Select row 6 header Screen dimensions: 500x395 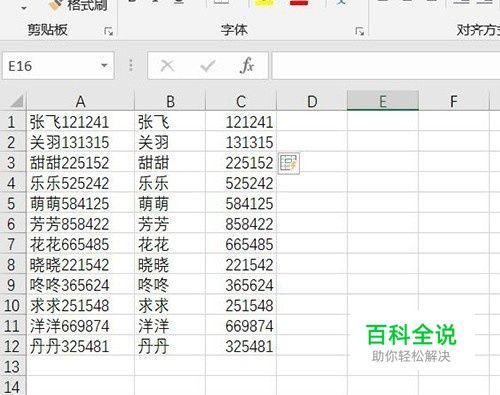pos(13,224)
